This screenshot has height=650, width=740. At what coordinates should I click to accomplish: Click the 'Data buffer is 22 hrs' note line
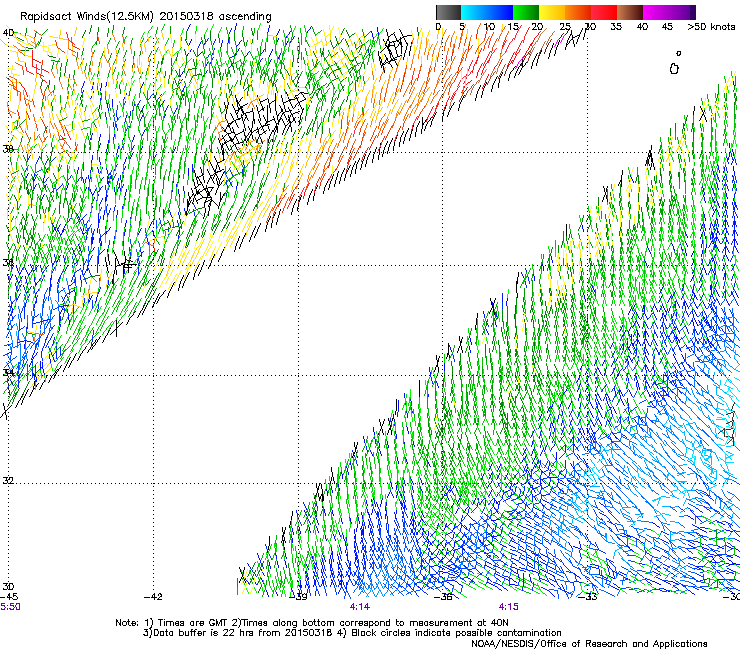(352, 633)
